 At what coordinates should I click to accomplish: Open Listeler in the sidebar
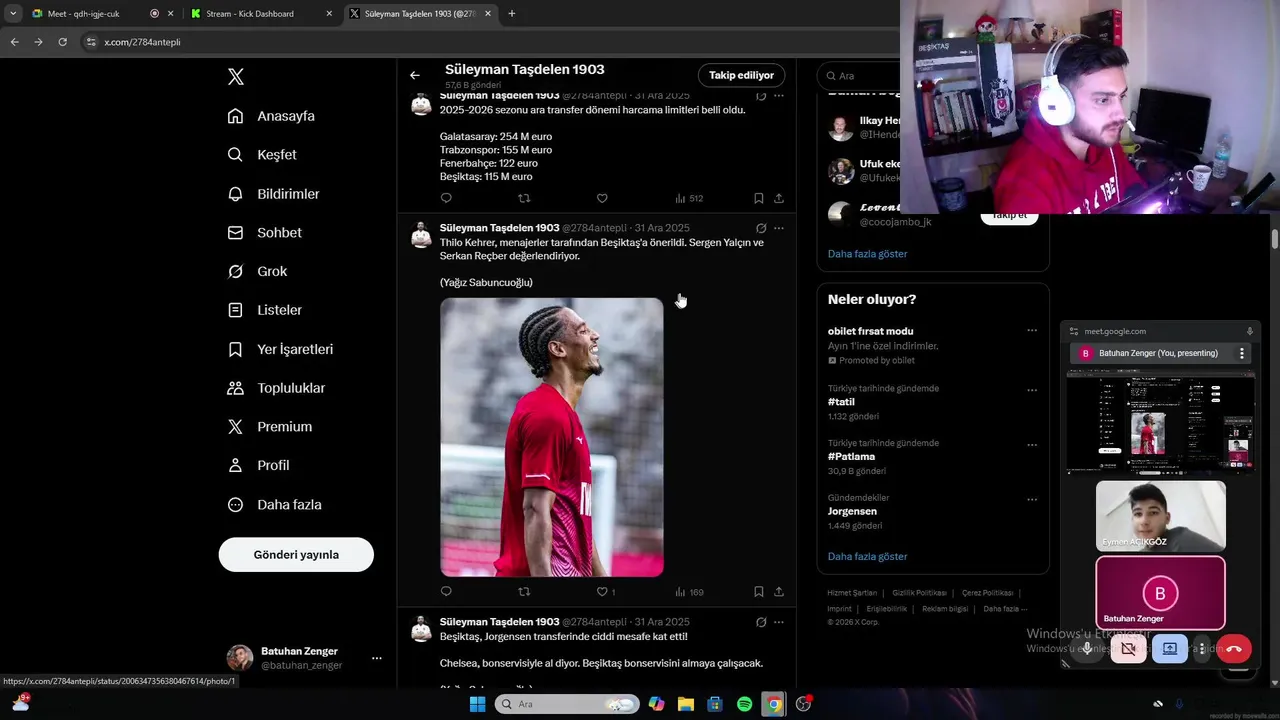(x=264, y=310)
